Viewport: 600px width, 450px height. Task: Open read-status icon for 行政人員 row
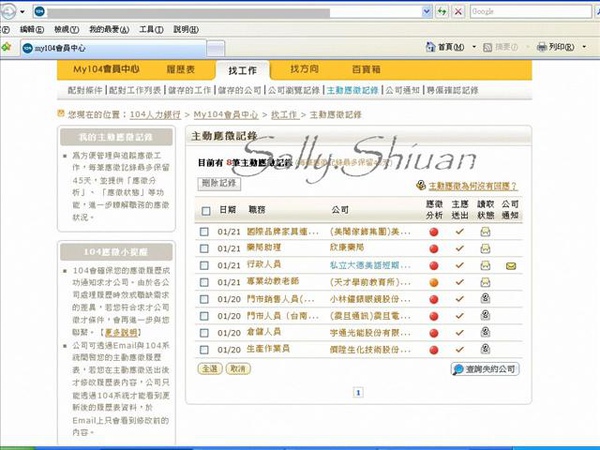(485, 265)
